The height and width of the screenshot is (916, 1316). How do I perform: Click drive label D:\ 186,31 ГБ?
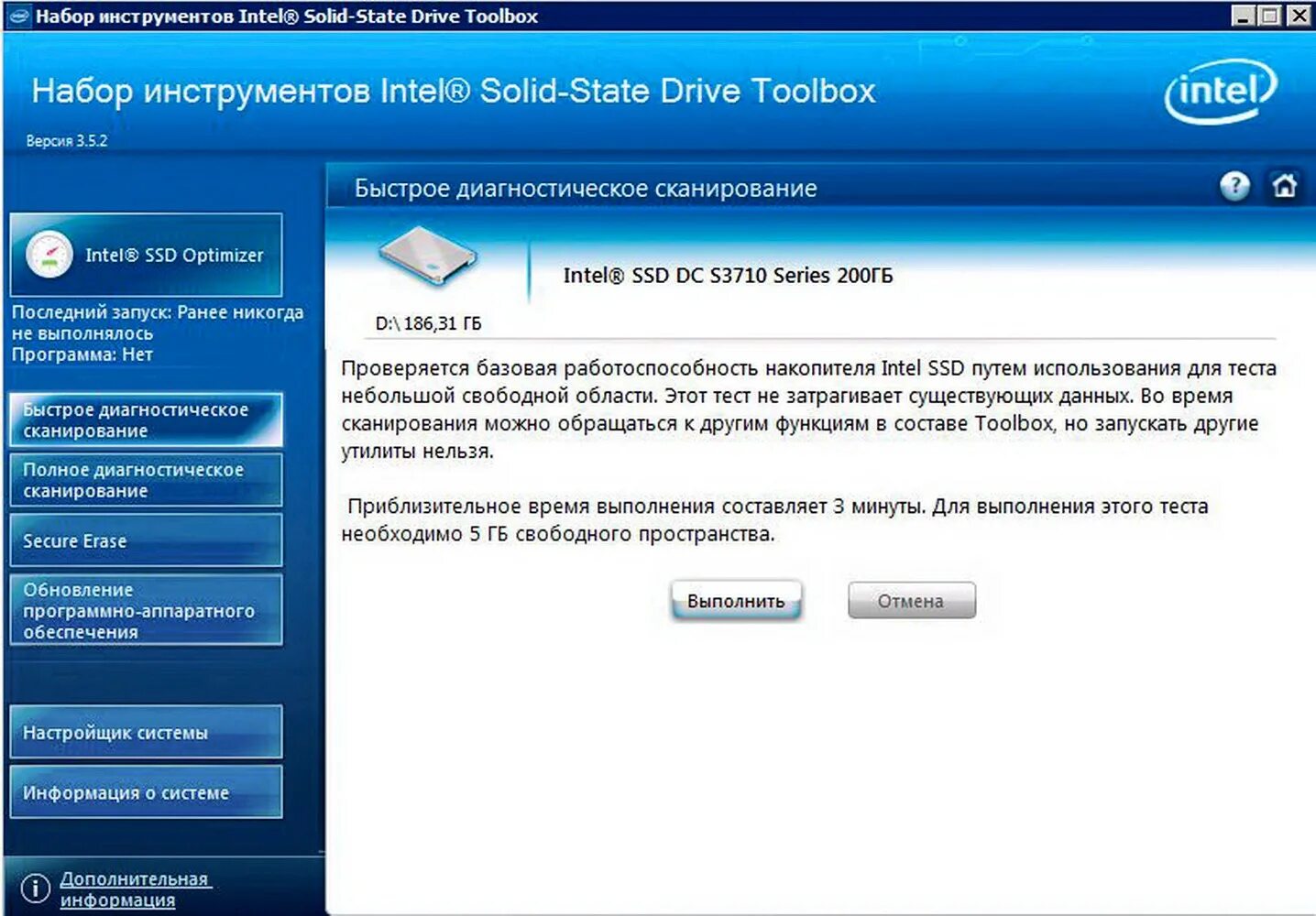point(428,323)
